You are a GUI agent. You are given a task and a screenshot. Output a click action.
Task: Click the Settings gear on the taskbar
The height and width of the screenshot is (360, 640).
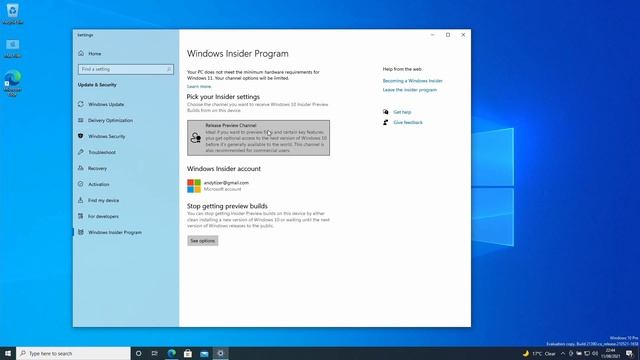click(x=220, y=353)
